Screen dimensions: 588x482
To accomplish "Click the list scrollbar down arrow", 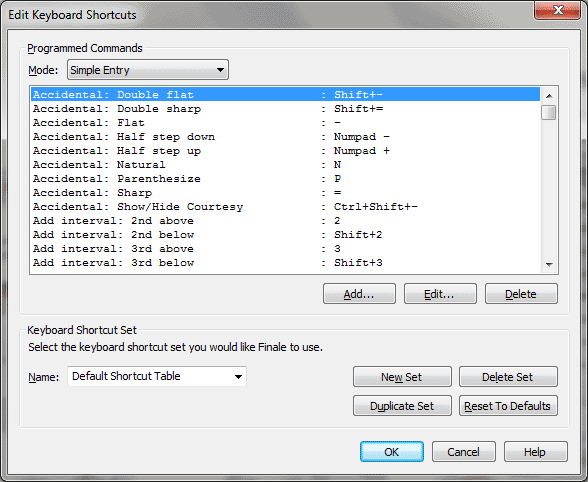I will 549,265.
